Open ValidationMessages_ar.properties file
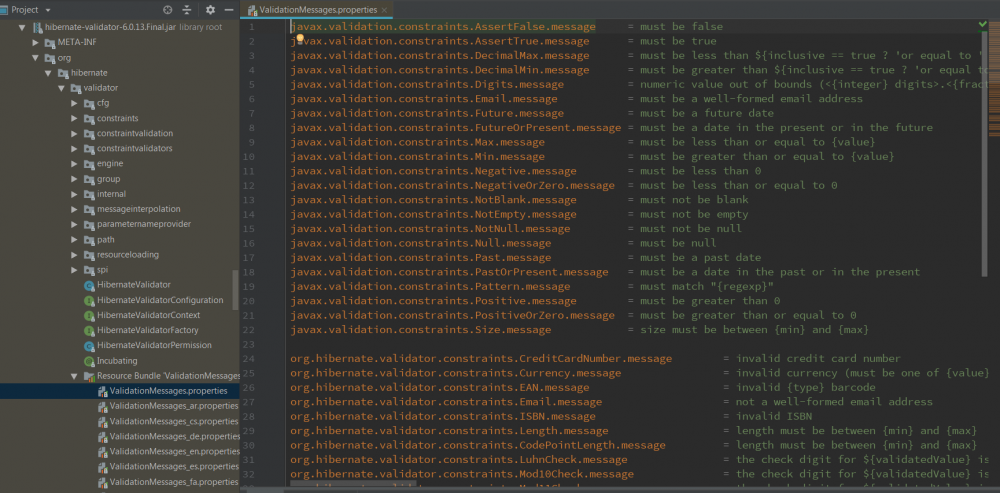This screenshot has width=1000, height=493. (x=173, y=406)
